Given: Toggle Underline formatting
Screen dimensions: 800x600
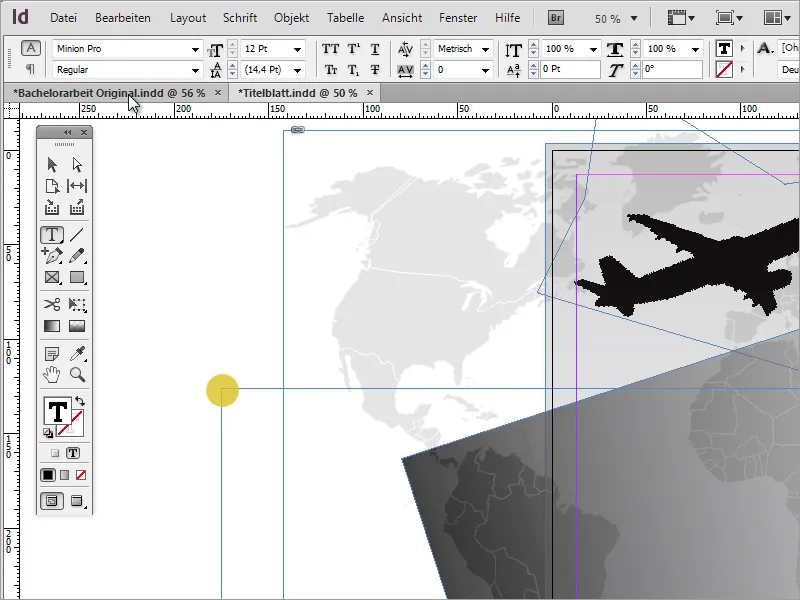Looking at the screenshot, I should tap(375, 49).
